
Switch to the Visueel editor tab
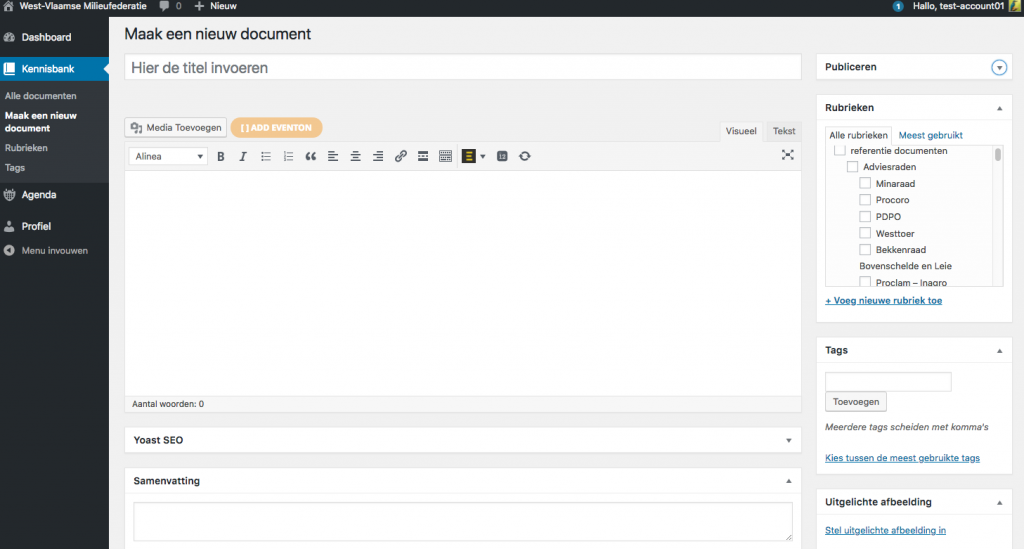(x=741, y=131)
